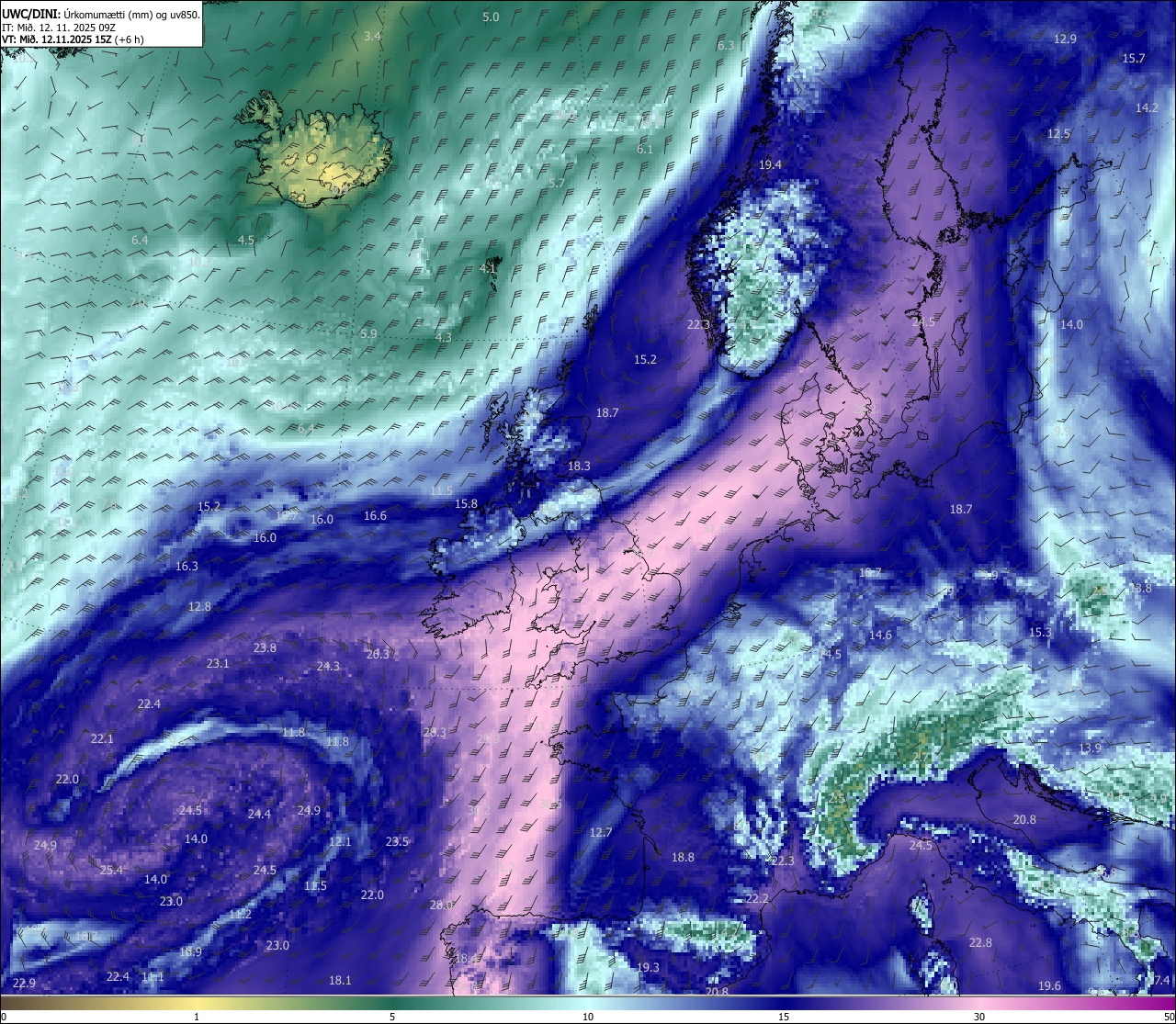Click the 3.4 value north of Iceland

[x=372, y=36]
